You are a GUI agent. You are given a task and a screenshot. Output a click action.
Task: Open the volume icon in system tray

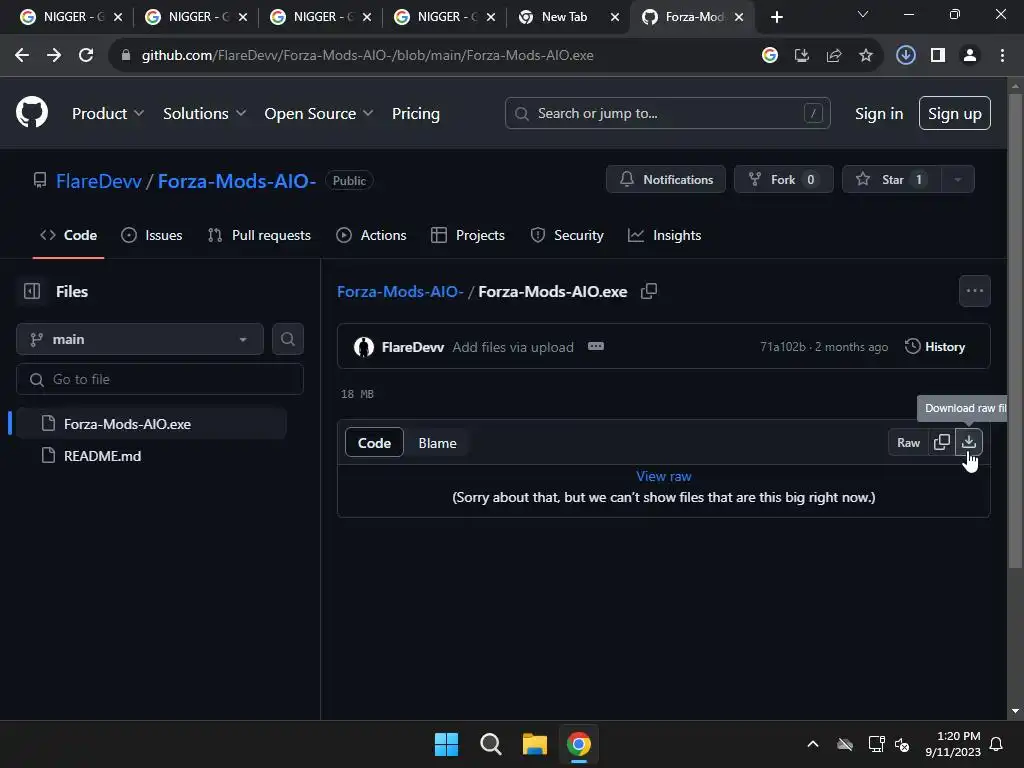point(902,744)
